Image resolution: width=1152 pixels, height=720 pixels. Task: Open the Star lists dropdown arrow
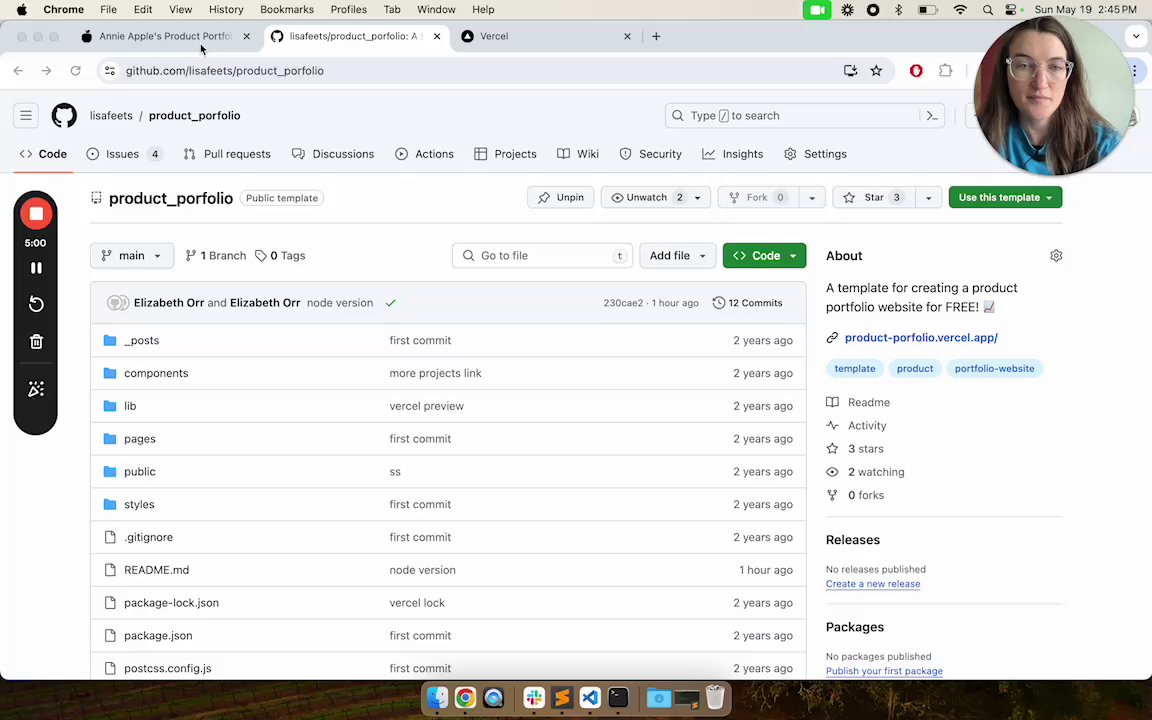tap(929, 197)
